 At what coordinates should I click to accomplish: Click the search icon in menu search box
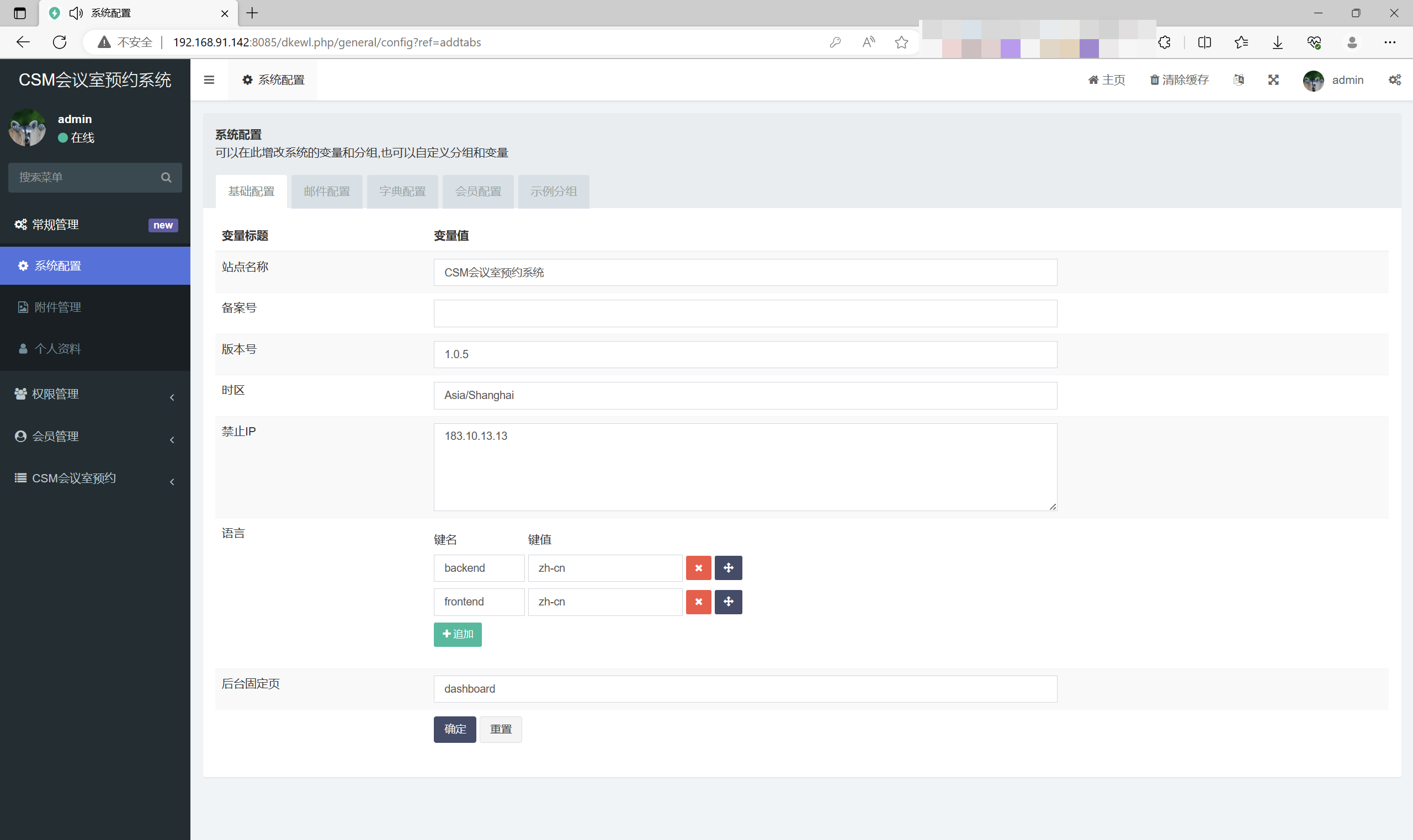pos(166,177)
